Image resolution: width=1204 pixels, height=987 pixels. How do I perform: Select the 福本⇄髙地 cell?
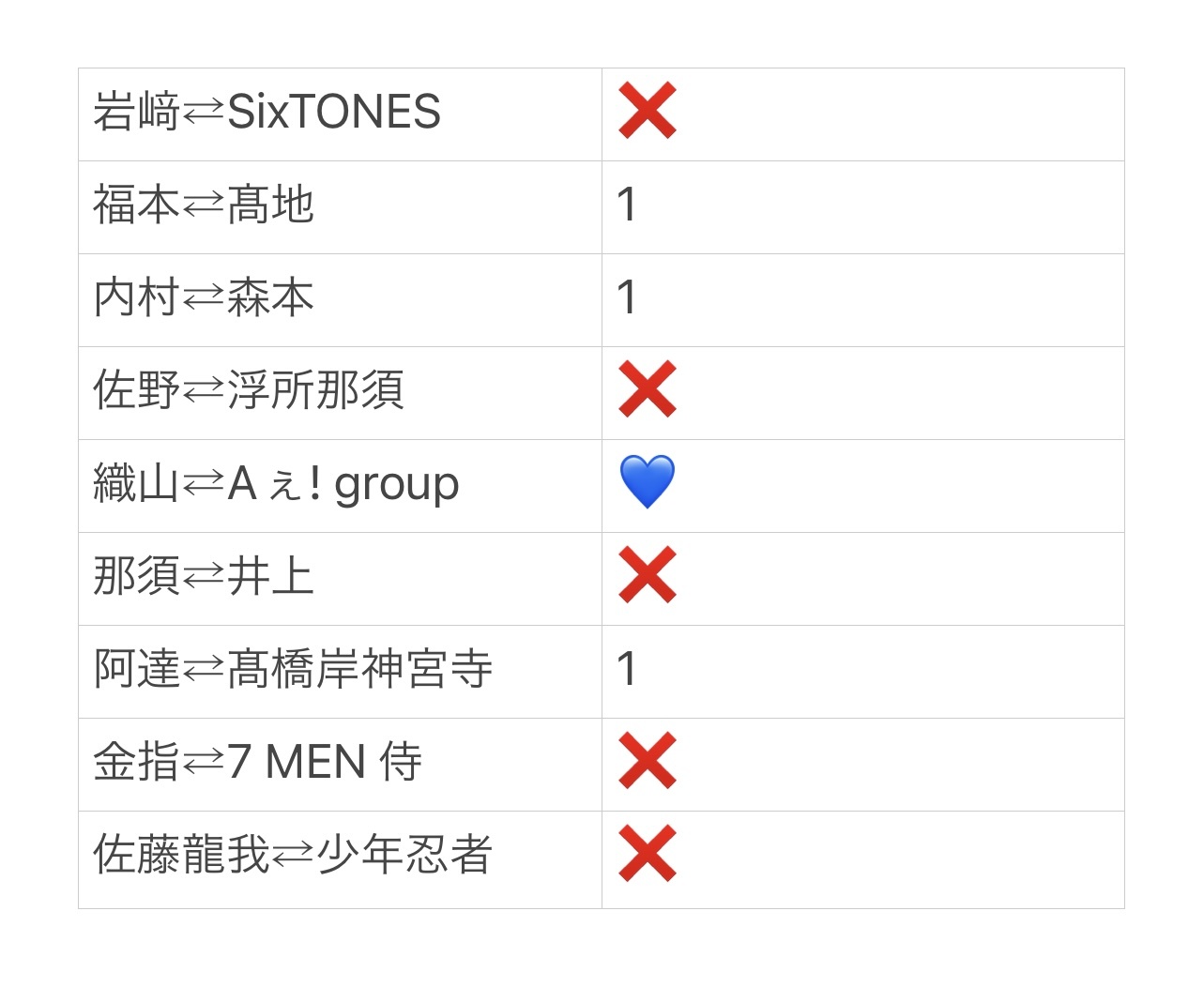point(340,207)
